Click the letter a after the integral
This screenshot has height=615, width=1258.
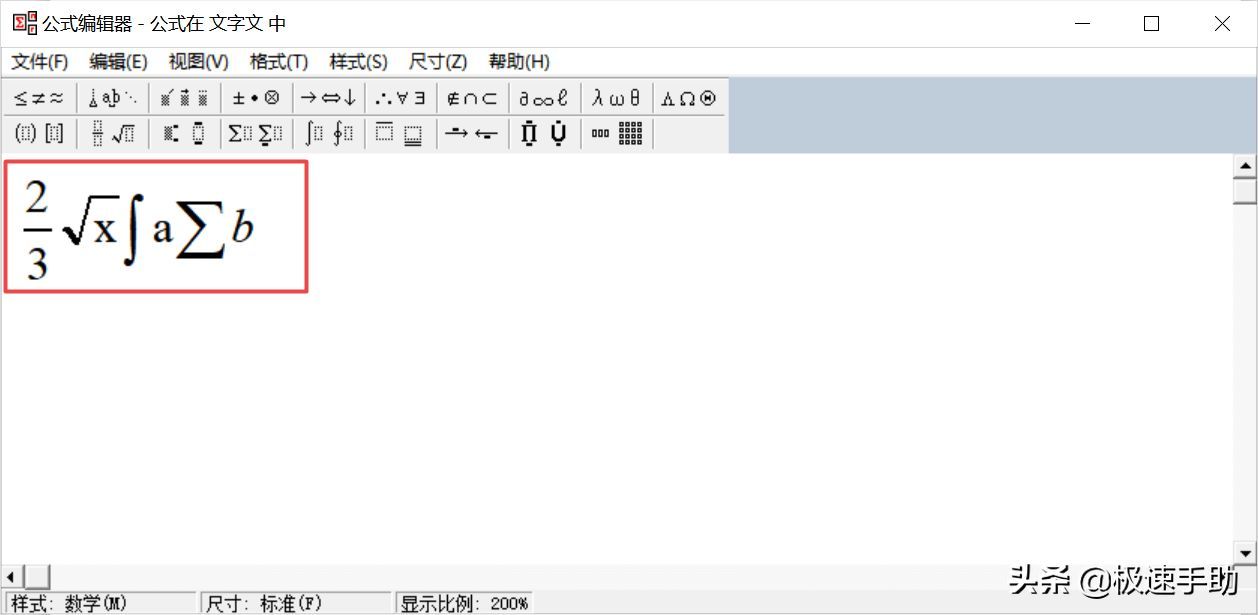(163, 230)
